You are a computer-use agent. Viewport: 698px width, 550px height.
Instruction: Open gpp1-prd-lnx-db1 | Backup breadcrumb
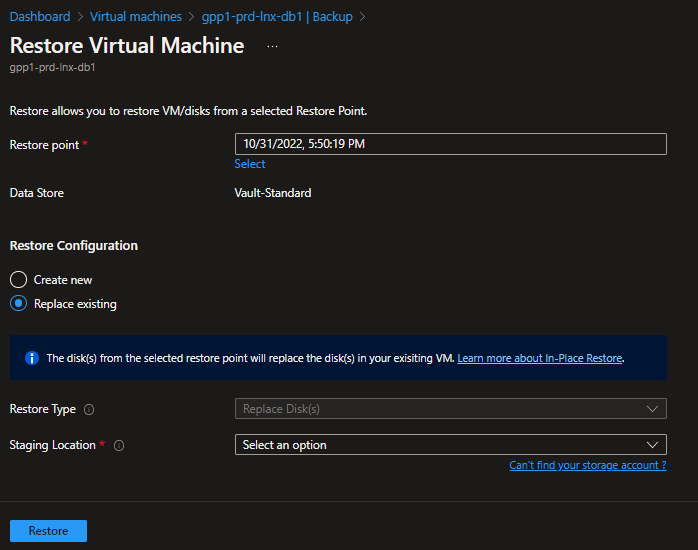(277, 16)
